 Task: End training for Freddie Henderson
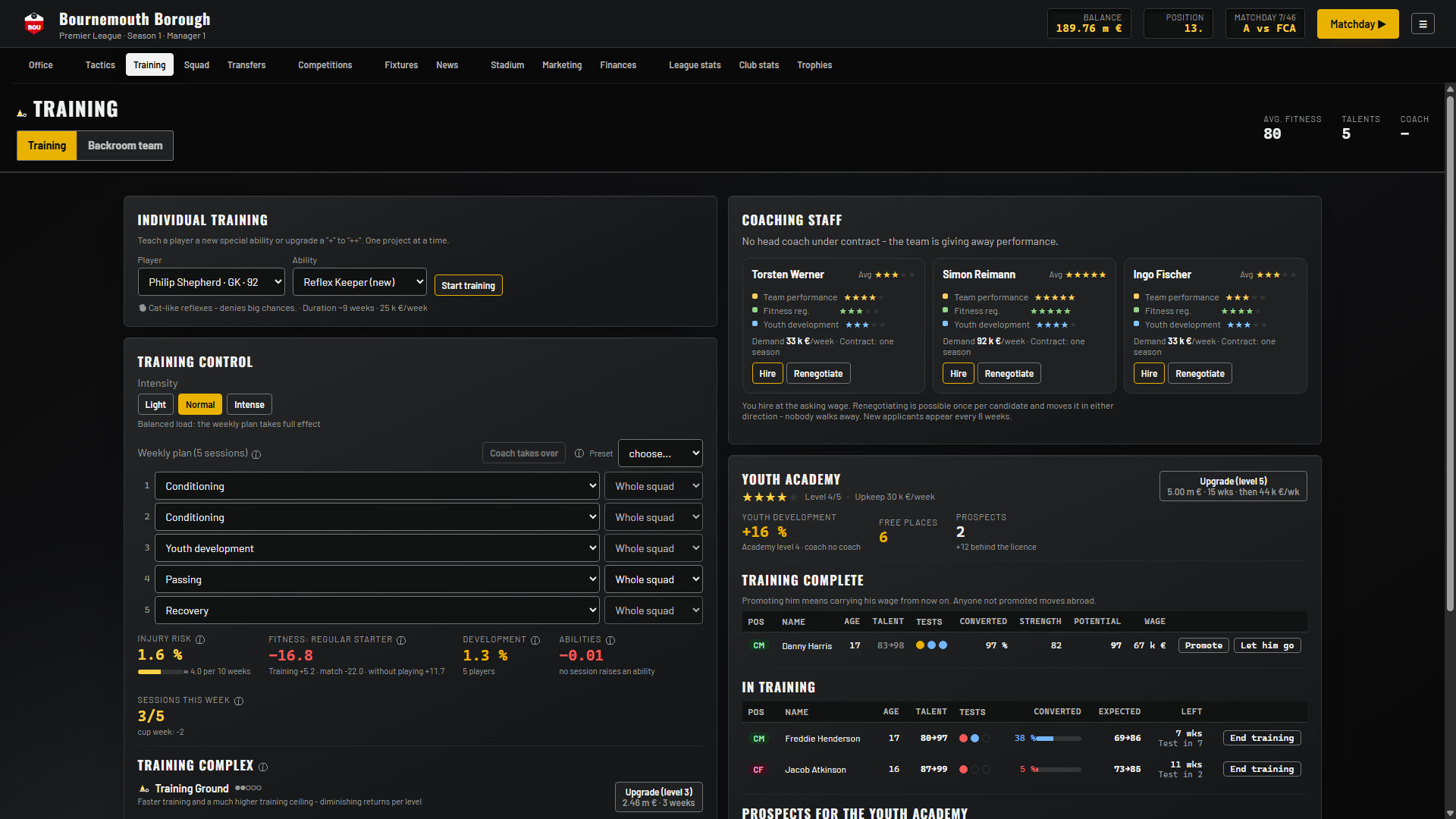pyautogui.click(x=1262, y=739)
